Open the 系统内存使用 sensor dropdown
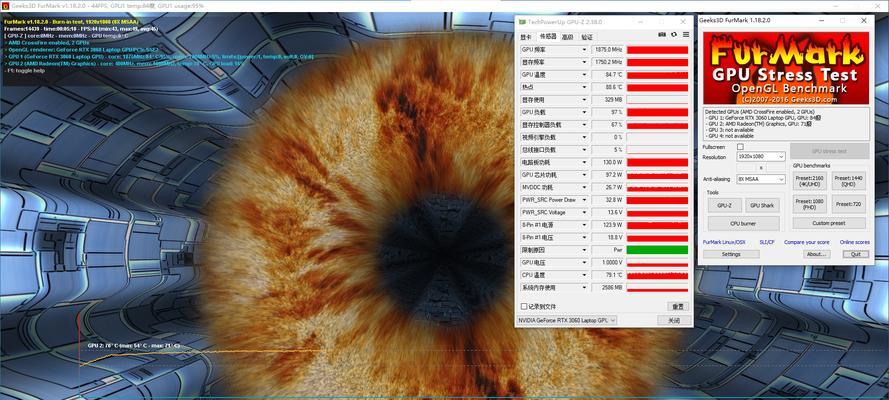The width and height of the screenshot is (889, 400). 585,287
